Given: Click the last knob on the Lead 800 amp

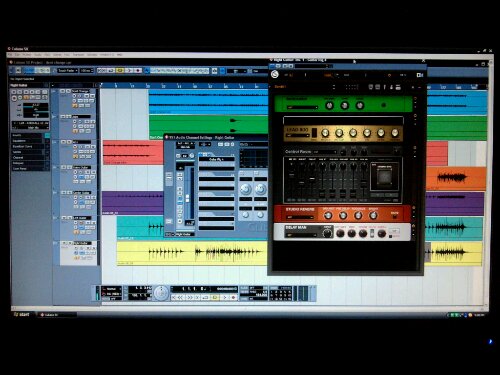Looking at the screenshot, I should click(395, 133).
